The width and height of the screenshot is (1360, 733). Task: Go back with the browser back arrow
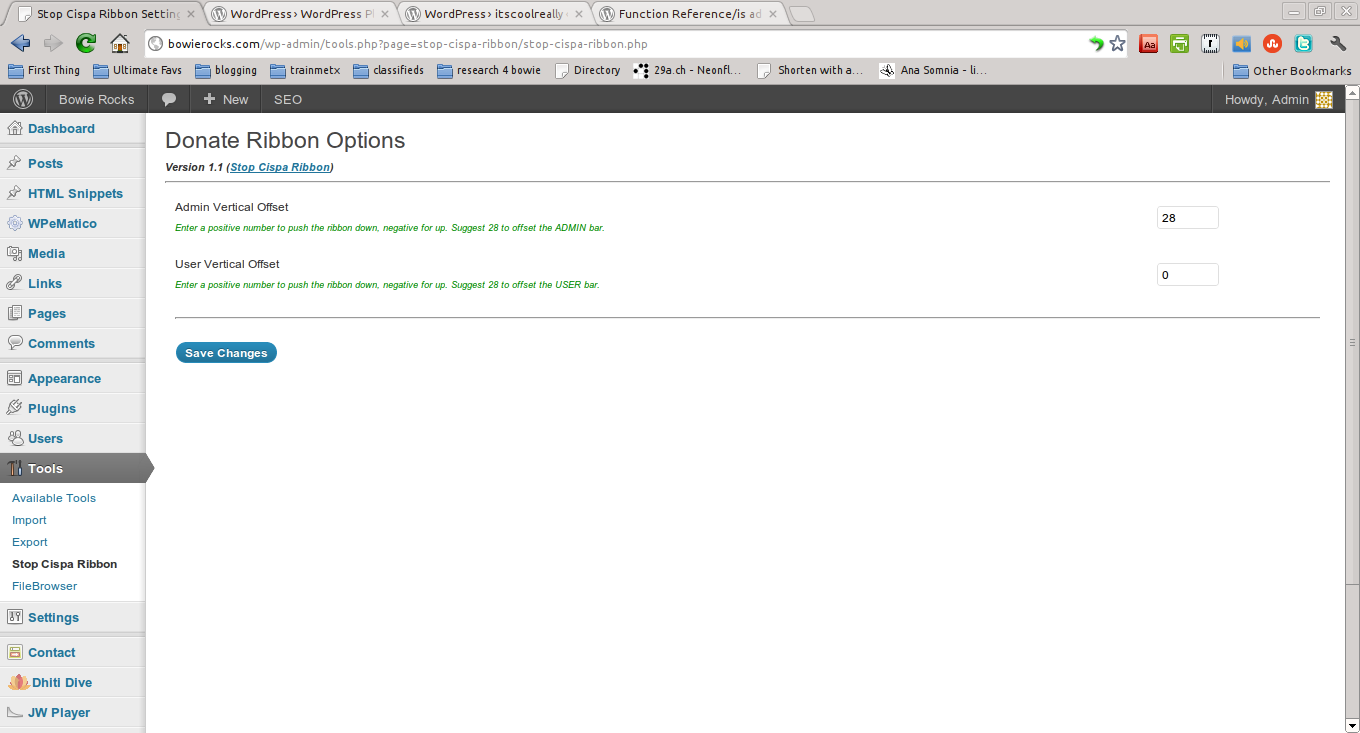[21, 43]
